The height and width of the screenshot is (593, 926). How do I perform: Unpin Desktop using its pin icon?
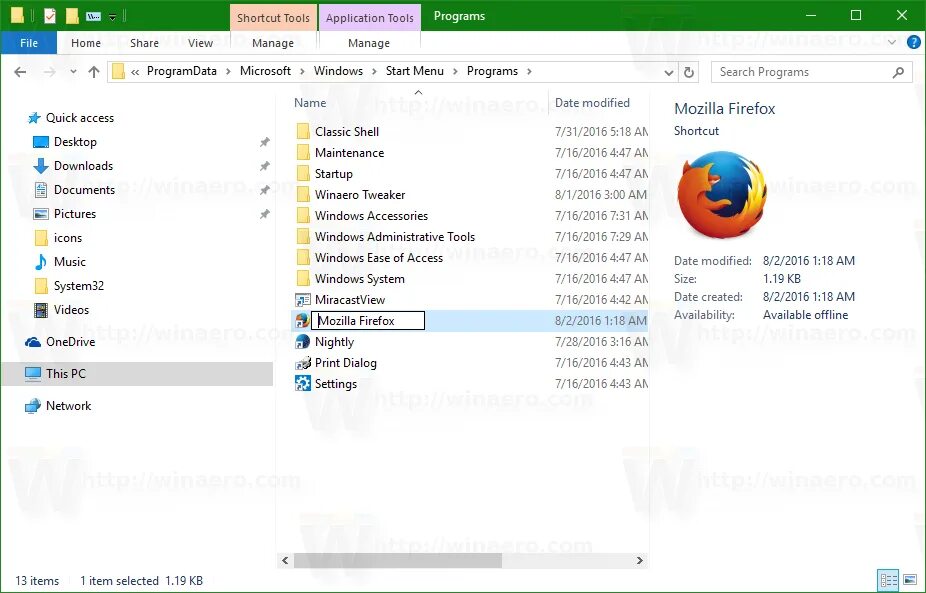pos(265,142)
